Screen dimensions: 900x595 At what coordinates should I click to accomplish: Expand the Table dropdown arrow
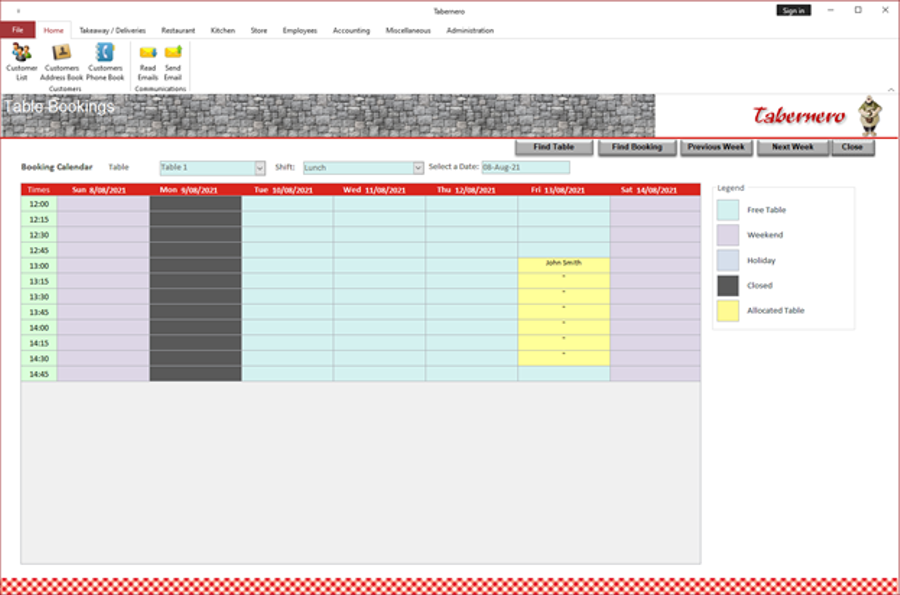[x=259, y=168]
